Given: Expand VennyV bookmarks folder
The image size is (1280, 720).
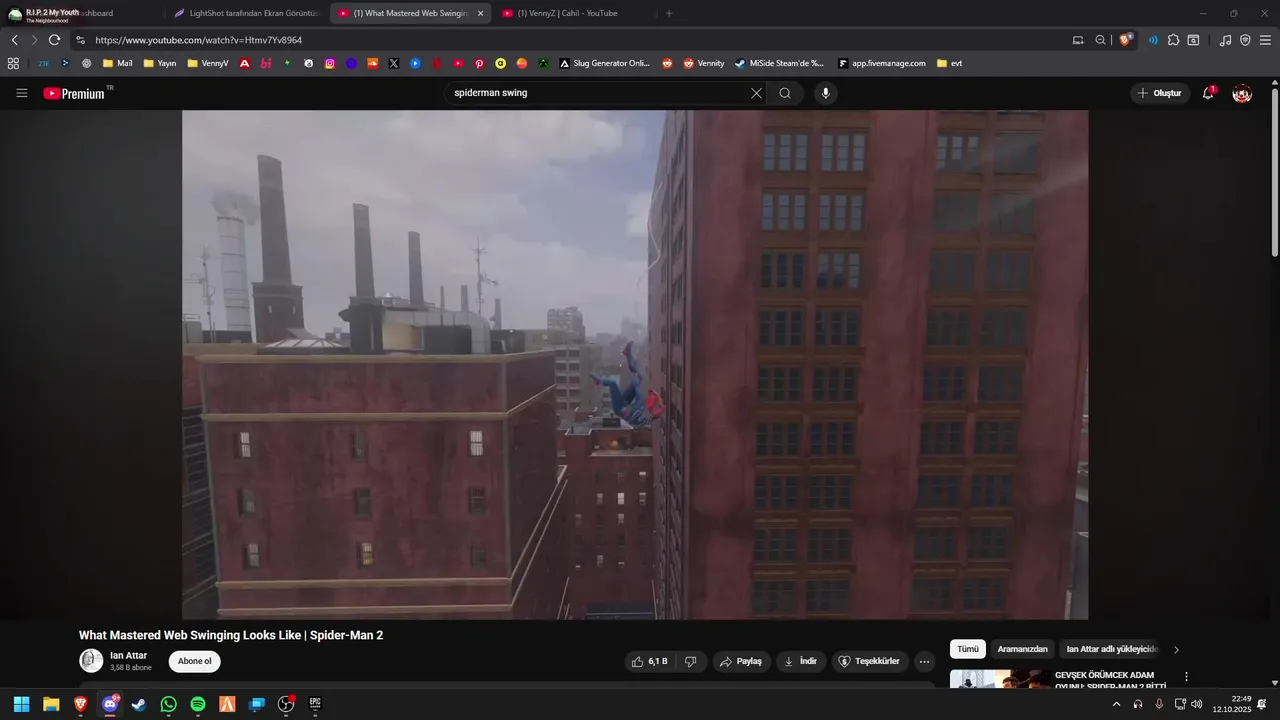Looking at the screenshot, I should 207,63.
